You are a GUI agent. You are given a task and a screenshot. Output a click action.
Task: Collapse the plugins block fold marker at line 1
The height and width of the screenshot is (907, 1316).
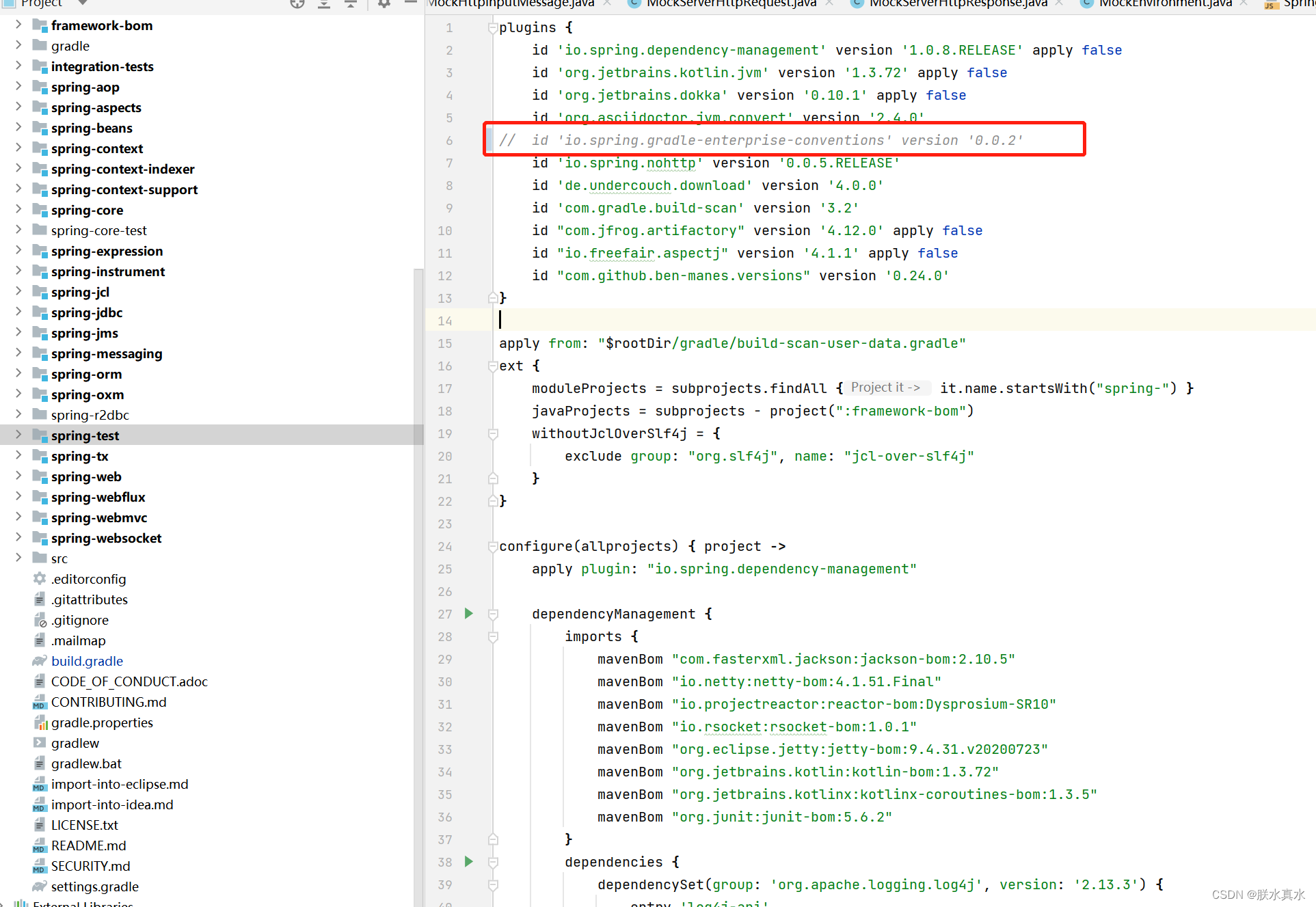[492, 28]
